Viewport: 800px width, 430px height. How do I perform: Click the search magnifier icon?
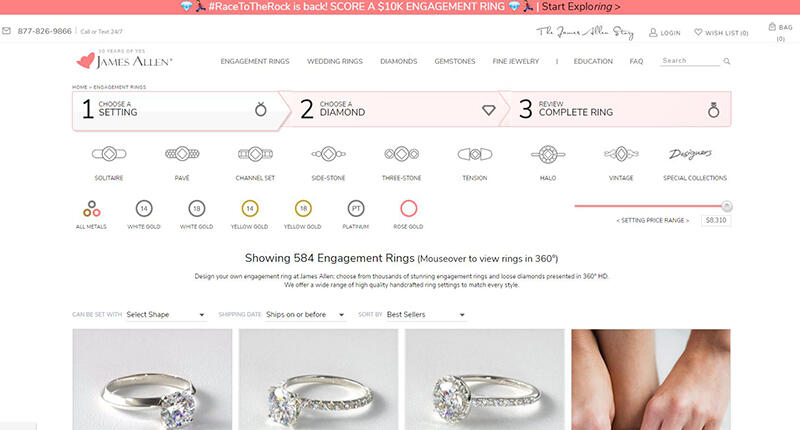(x=727, y=61)
